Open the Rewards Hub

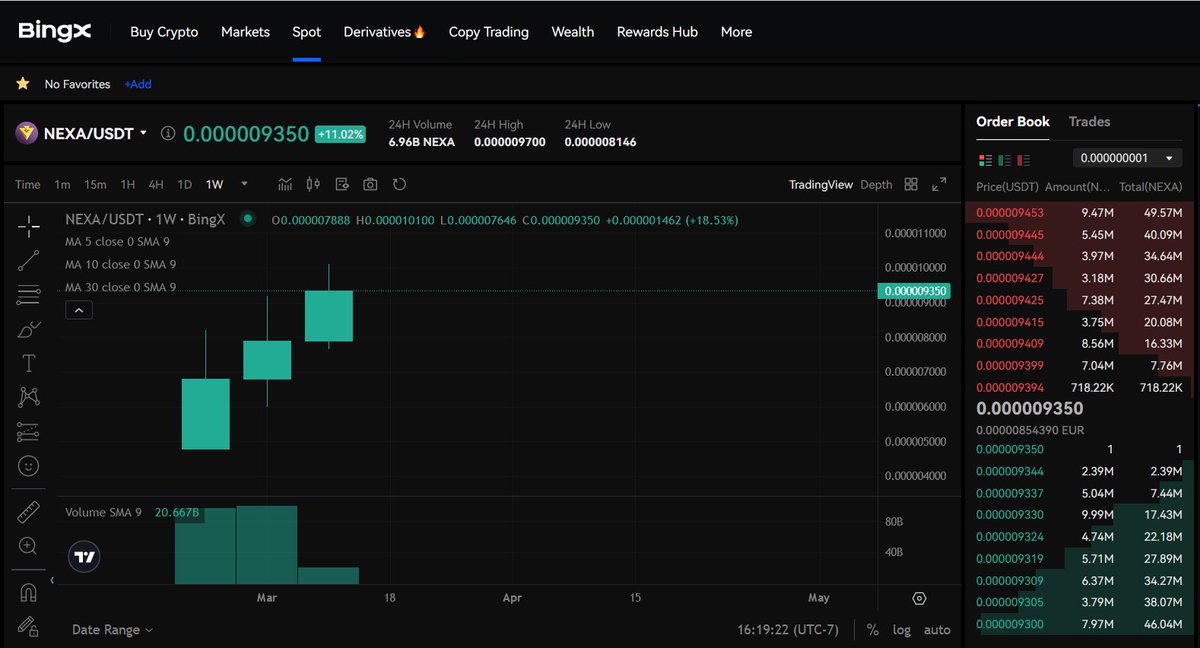coord(657,32)
